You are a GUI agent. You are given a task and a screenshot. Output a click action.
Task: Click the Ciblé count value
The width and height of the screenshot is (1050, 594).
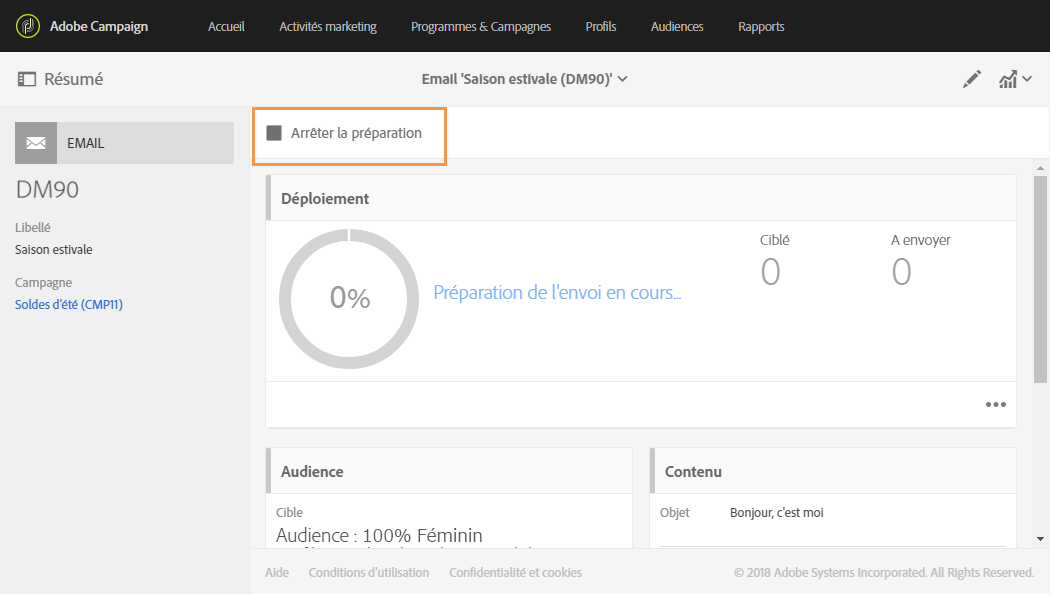click(771, 272)
